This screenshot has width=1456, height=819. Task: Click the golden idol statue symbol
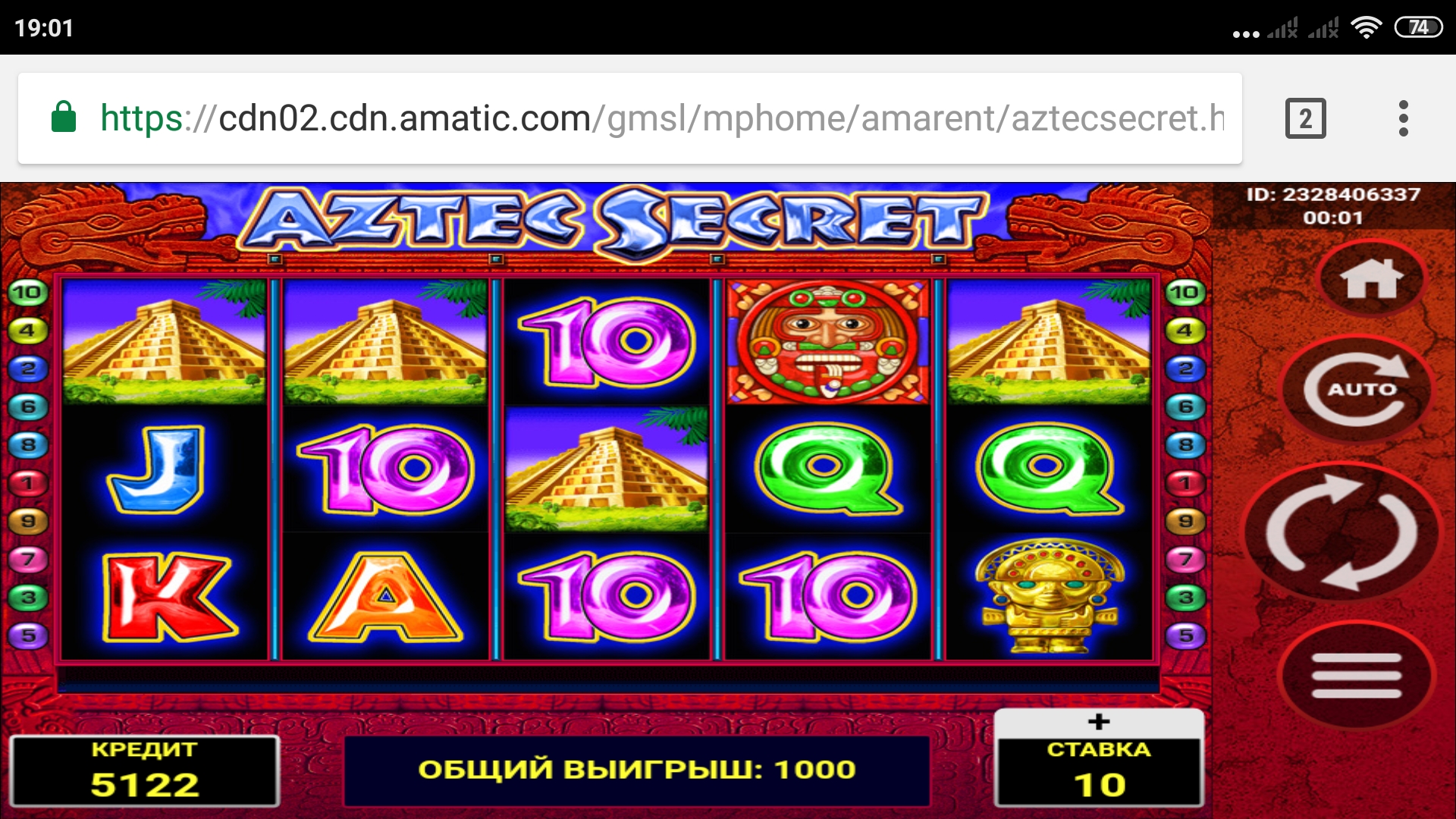click(1050, 596)
